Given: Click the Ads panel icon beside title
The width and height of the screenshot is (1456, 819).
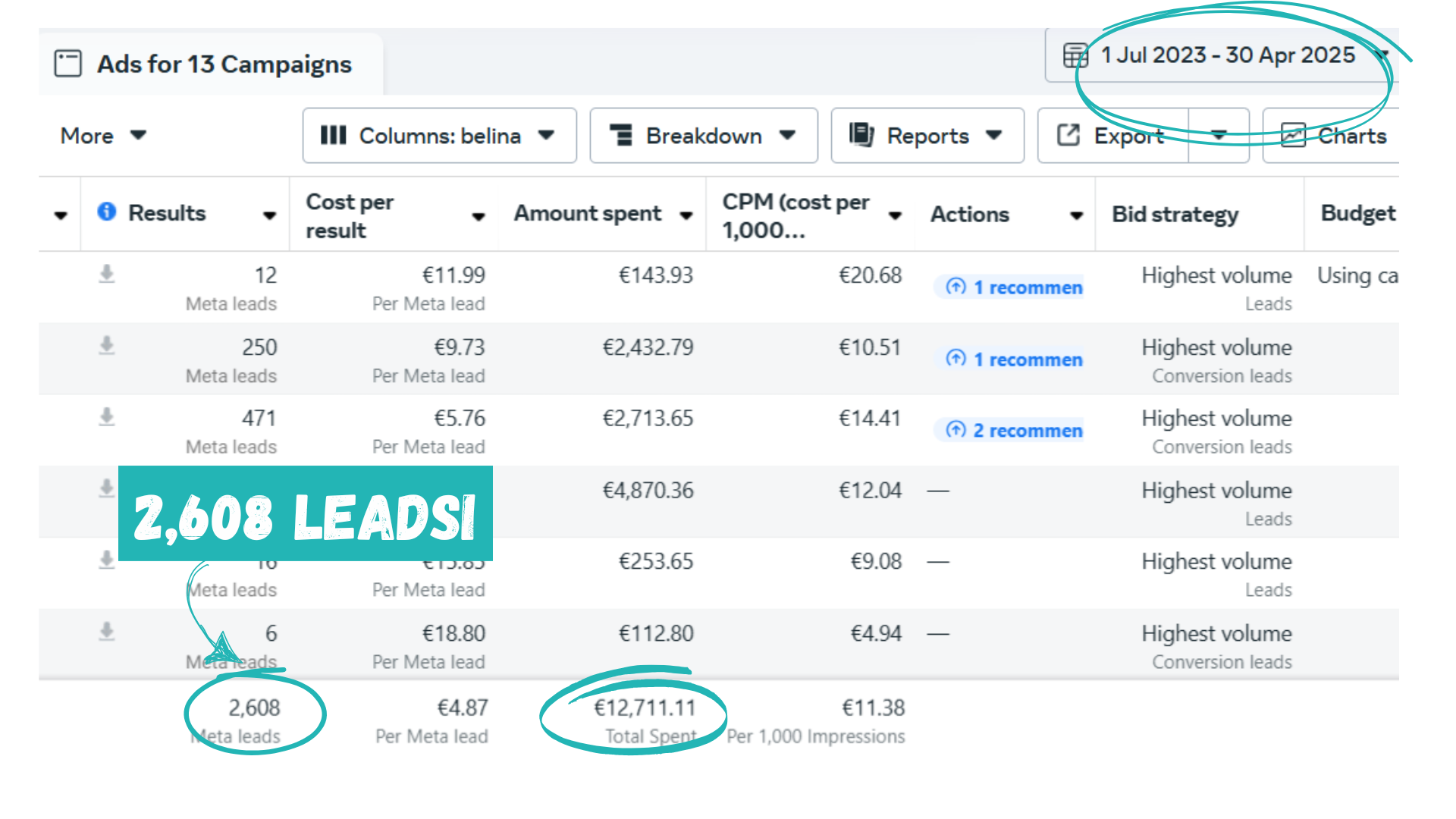Looking at the screenshot, I should (x=67, y=64).
